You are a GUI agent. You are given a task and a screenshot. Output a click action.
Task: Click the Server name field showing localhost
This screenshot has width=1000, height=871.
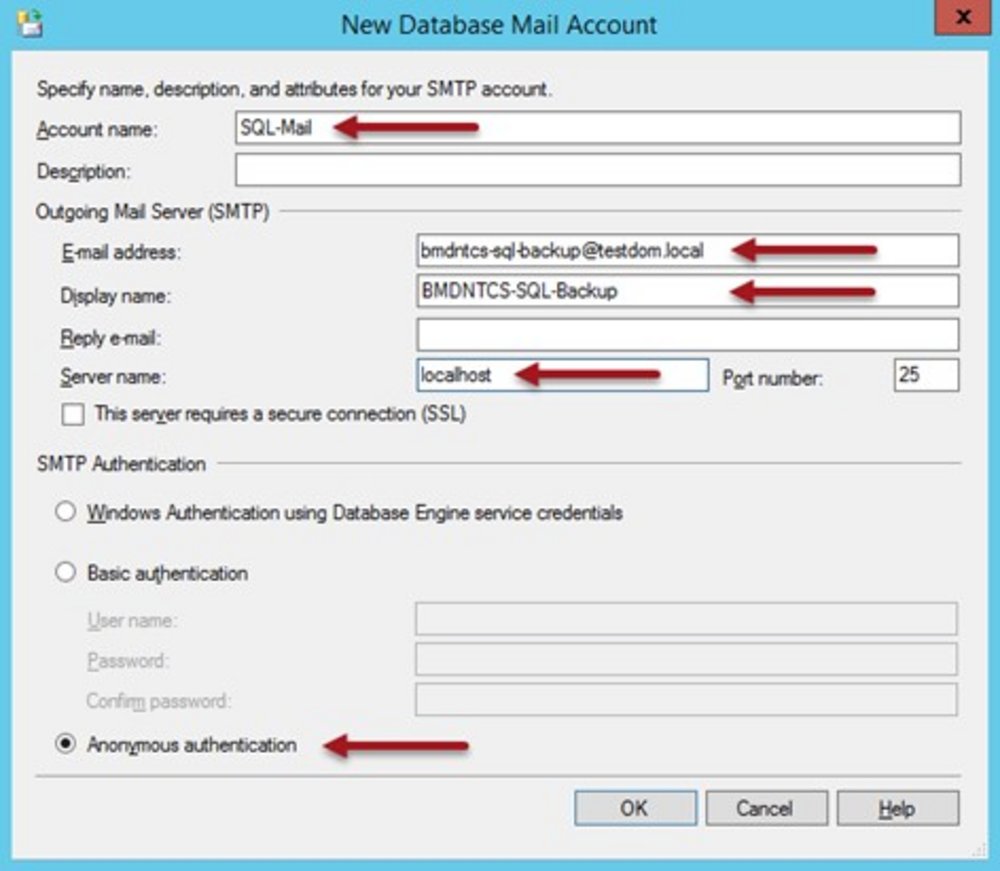(562, 376)
